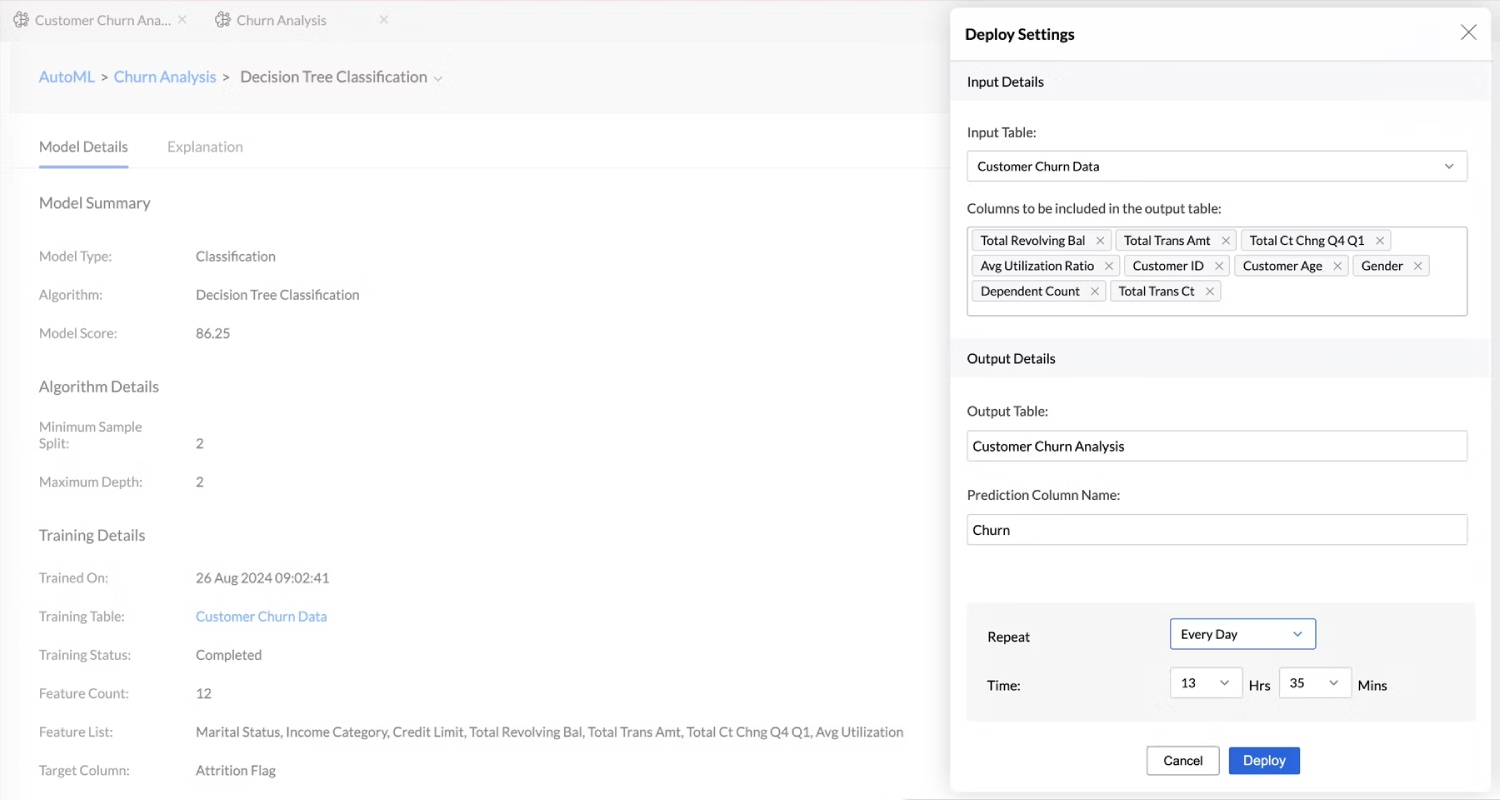The width and height of the screenshot is (1500, 800).
Task: Click the Prediction Column Name field
Action: coord(1217,530)
